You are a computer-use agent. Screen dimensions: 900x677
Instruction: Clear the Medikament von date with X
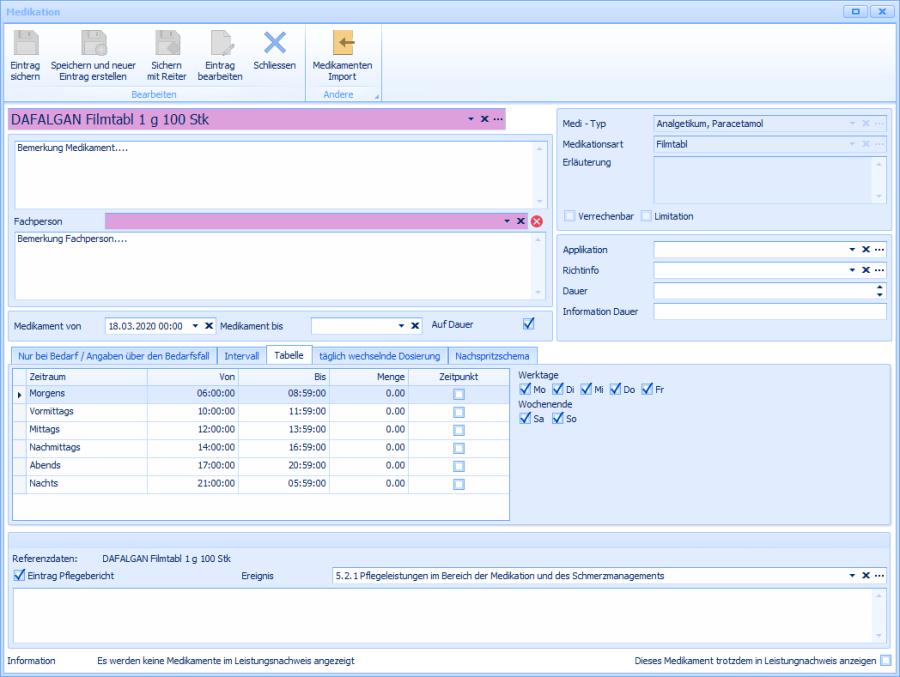tap(209, 326)
